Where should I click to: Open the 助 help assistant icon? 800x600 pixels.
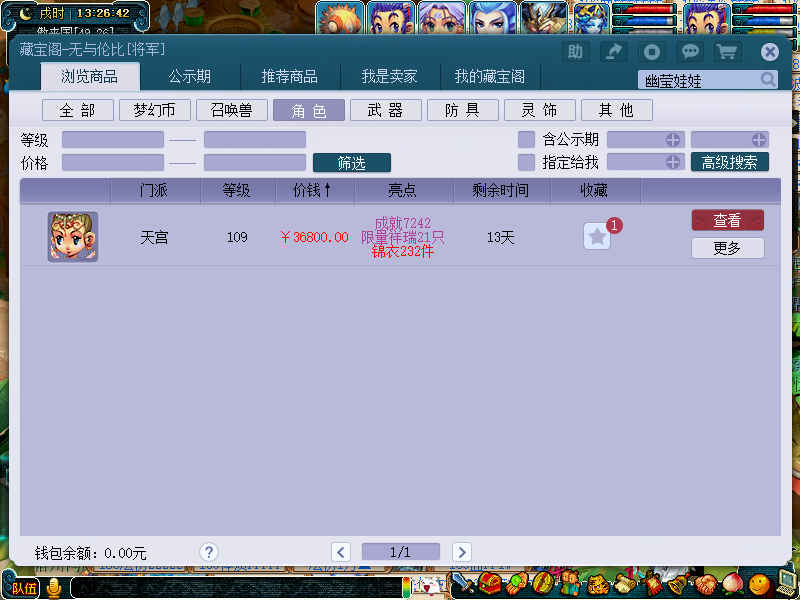[x=576, y=52]
